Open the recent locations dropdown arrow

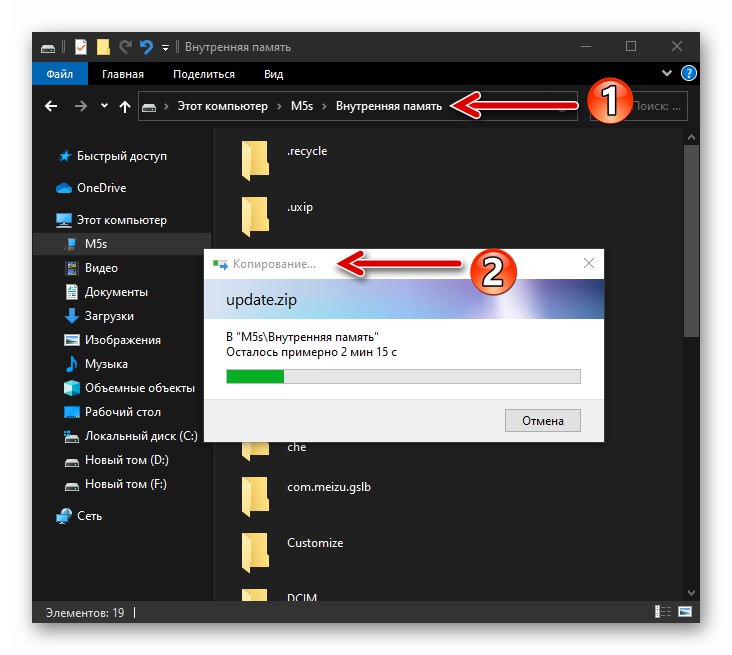(x=104, y=106)
